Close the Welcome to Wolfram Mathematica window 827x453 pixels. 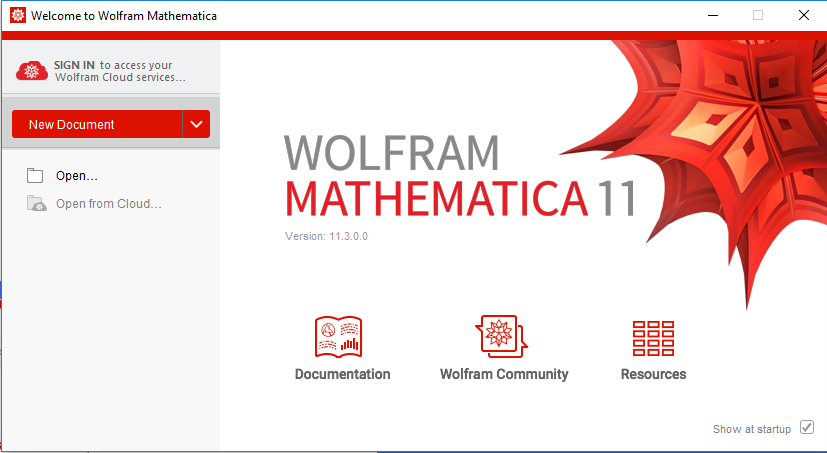(x=803, y=15)
